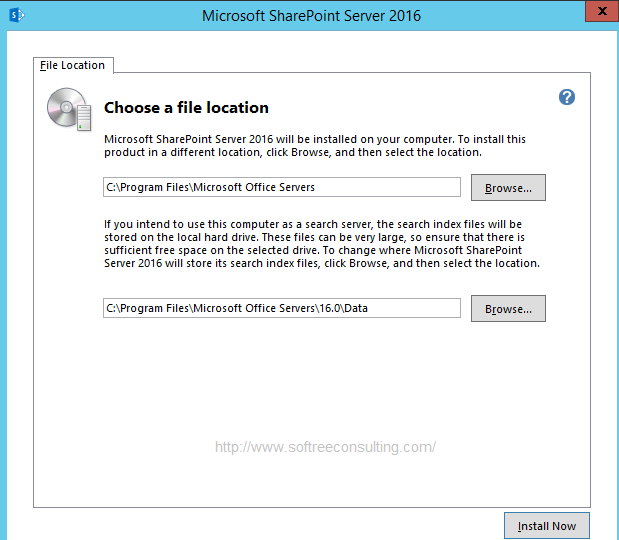Viewport: 619px width, 540px height.
Task: Click the Microsoft Office Servers install path field
Action: 282,187
